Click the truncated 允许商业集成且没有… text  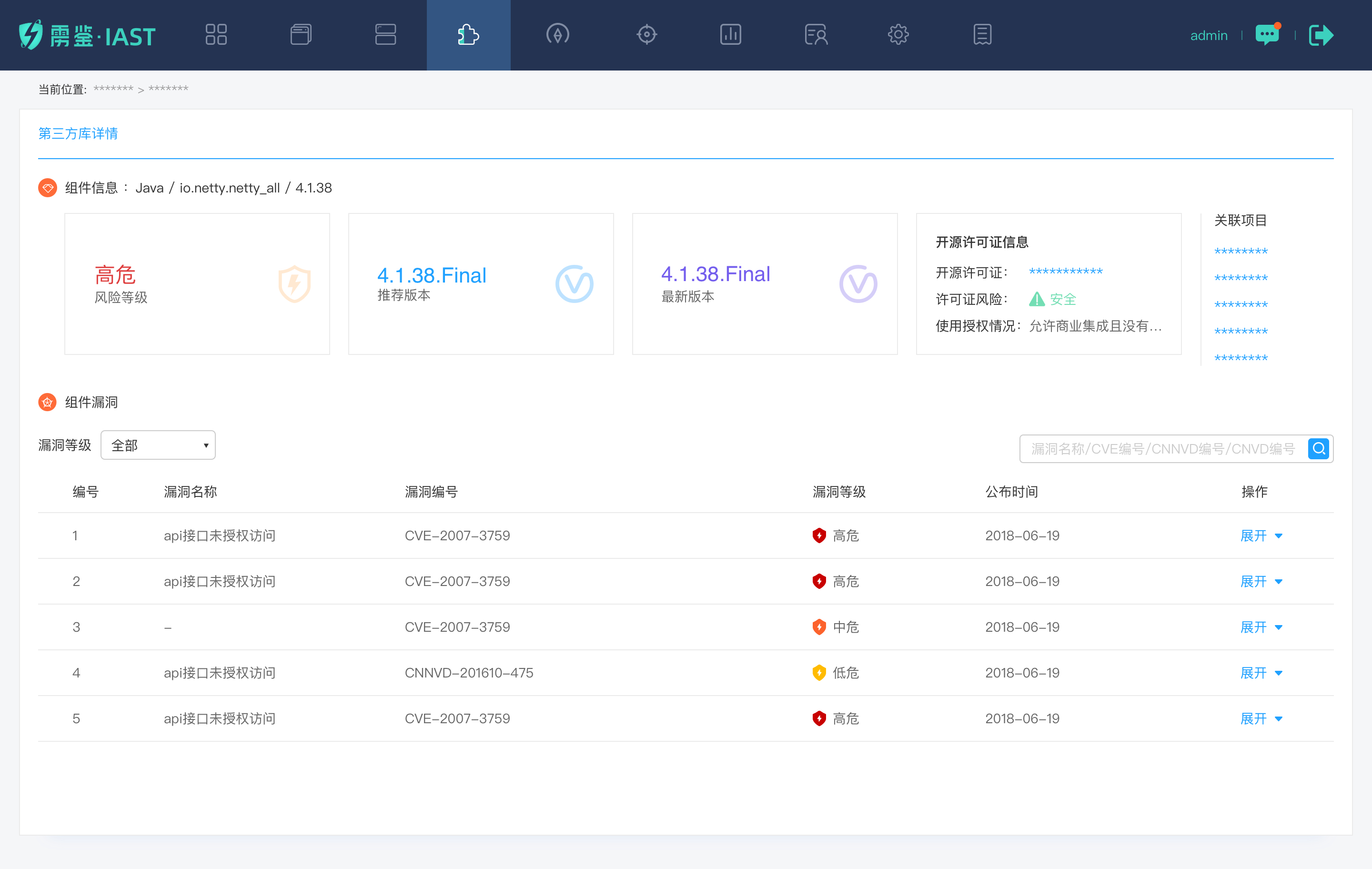click(1095, 326)
